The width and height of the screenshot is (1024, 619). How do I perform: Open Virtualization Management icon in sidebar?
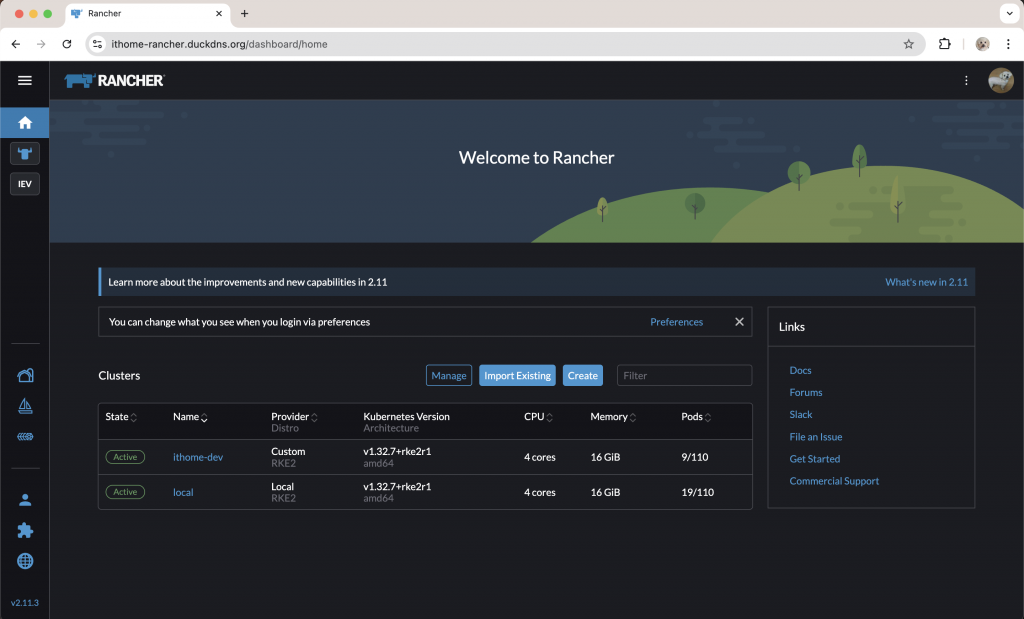[x=25, y=436]
